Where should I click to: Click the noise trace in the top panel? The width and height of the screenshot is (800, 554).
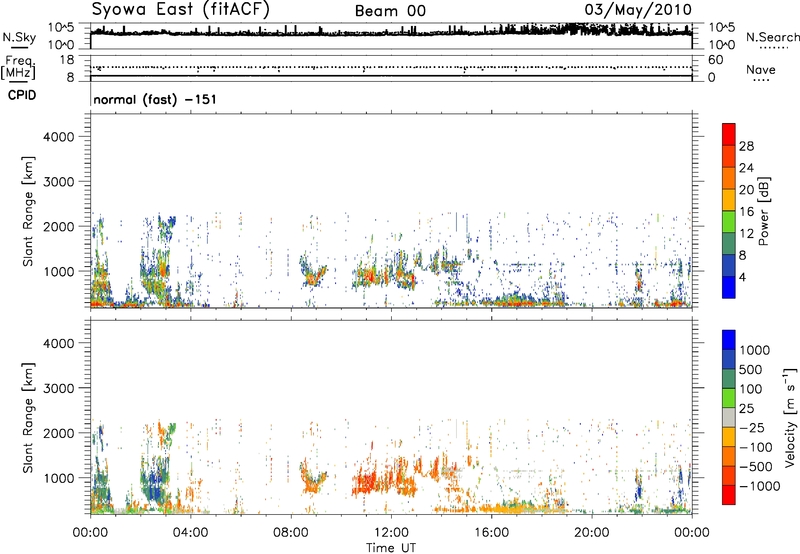tap(391, 33)
